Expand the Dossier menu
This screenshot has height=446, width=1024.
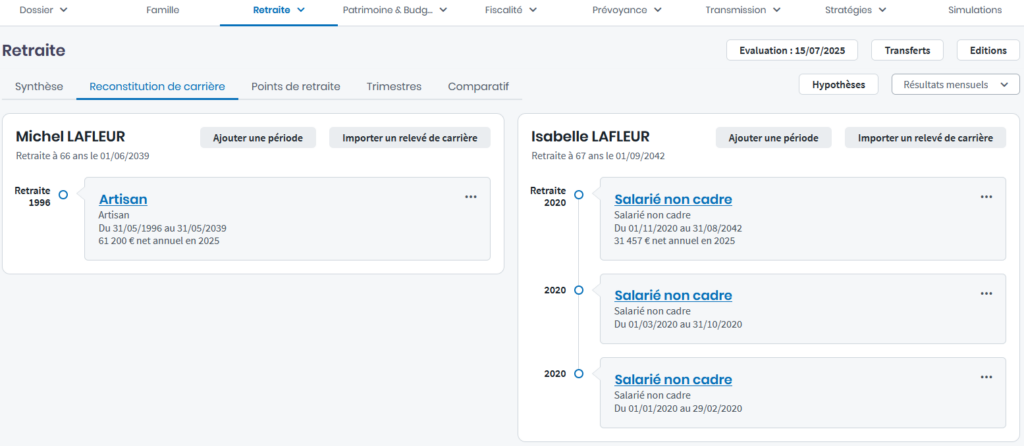tap(43, 10)
